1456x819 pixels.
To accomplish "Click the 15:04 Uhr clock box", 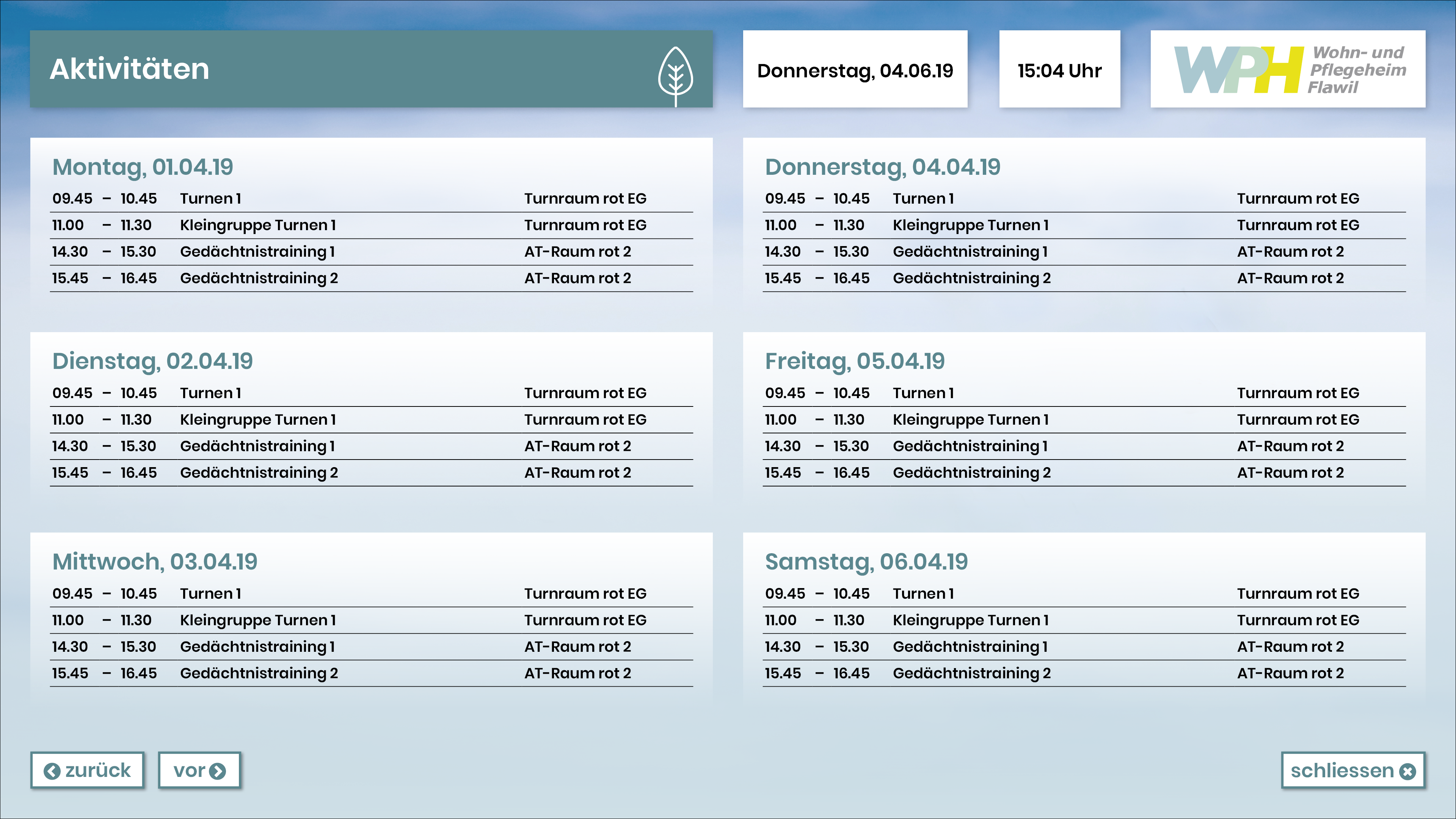I will [1059, 70].
